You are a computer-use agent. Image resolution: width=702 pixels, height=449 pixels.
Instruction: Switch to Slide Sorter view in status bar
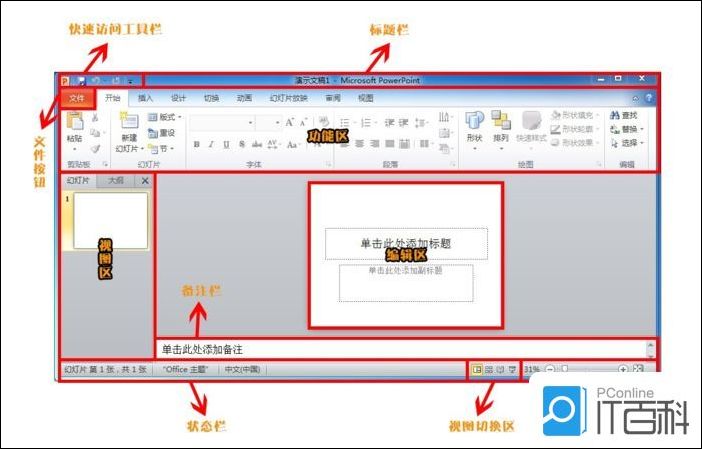click(489, 370)
